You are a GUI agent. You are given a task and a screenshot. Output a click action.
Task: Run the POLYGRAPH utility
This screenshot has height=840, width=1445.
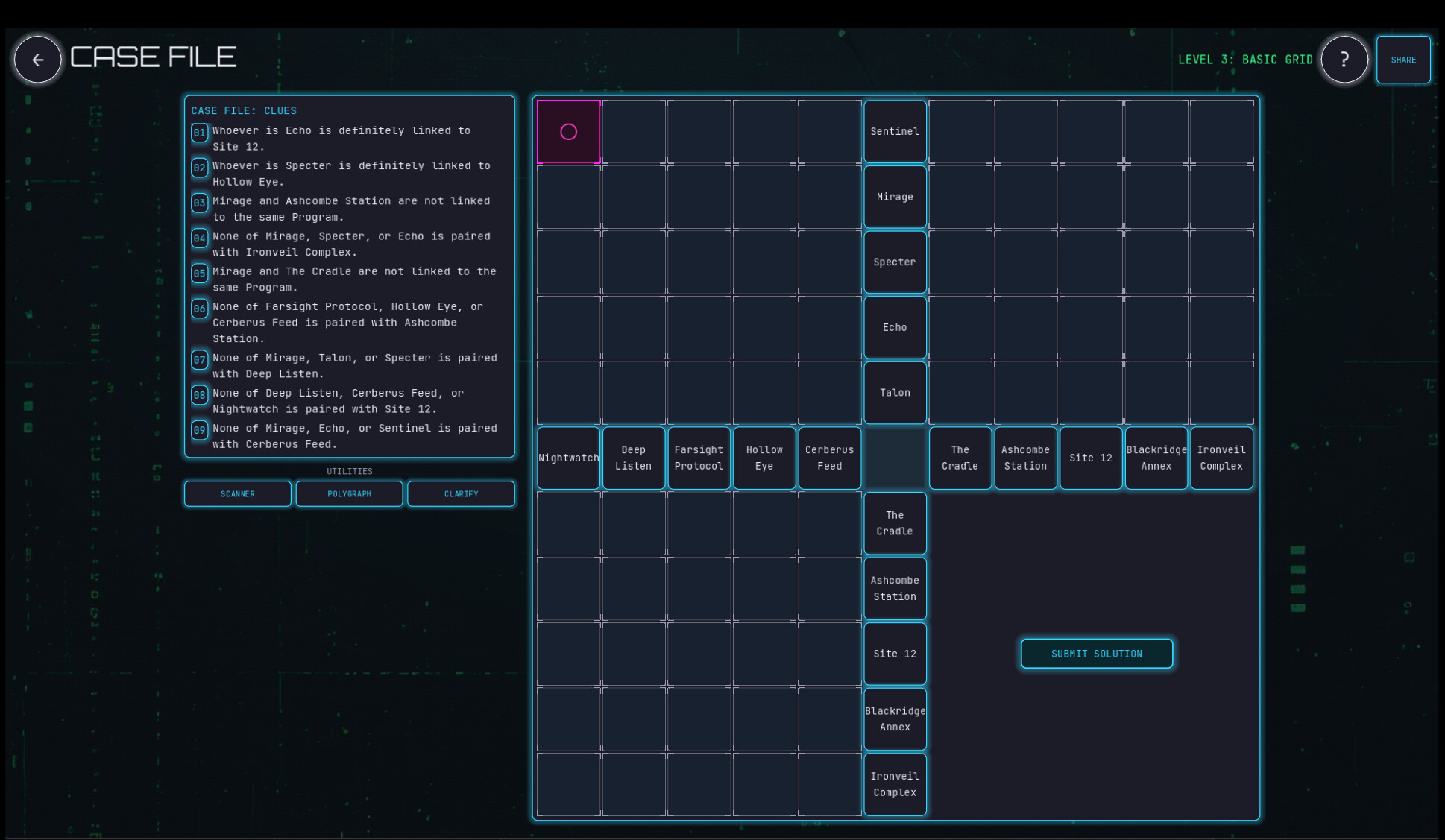[x=349, y=493]
